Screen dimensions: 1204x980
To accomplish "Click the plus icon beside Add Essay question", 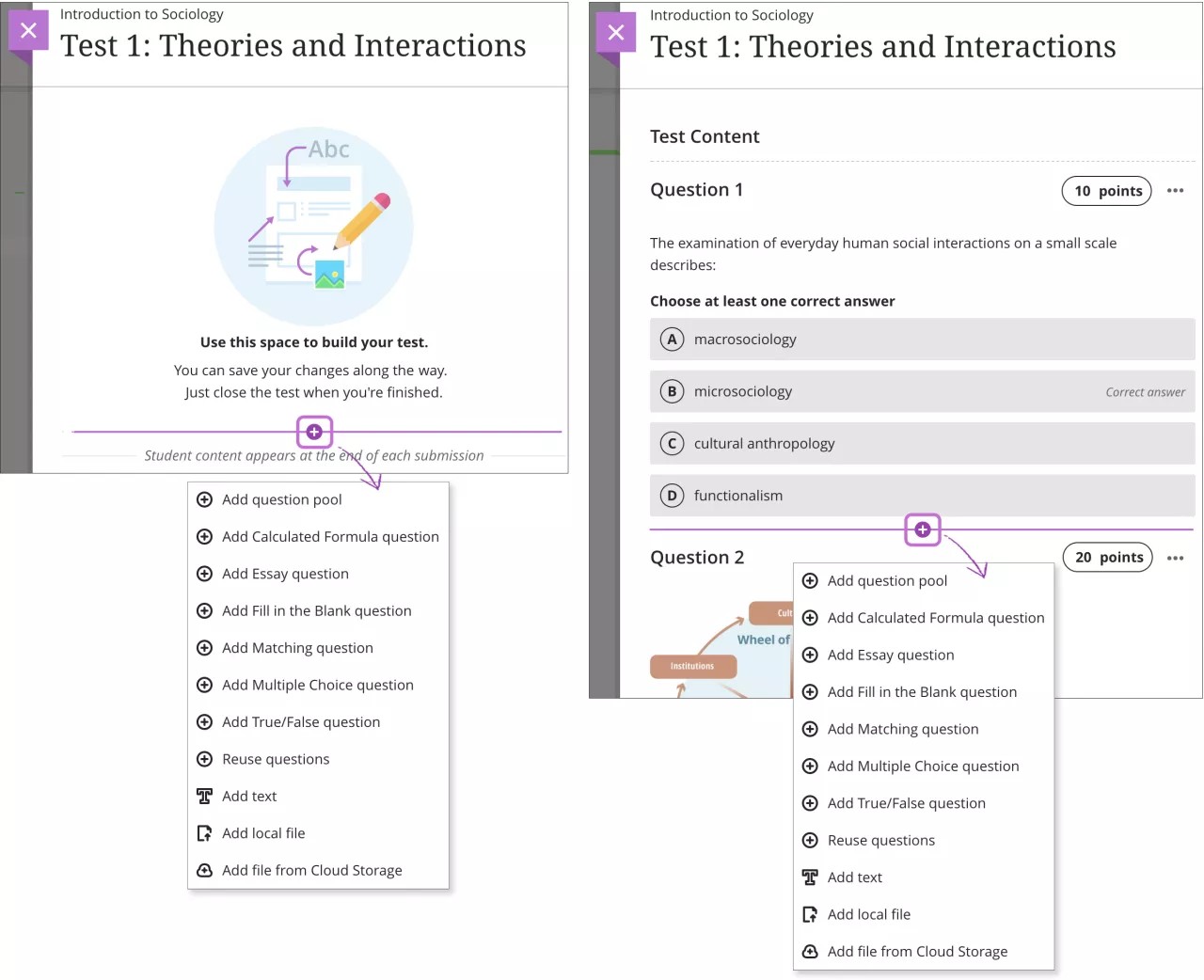I will (205, 574).
